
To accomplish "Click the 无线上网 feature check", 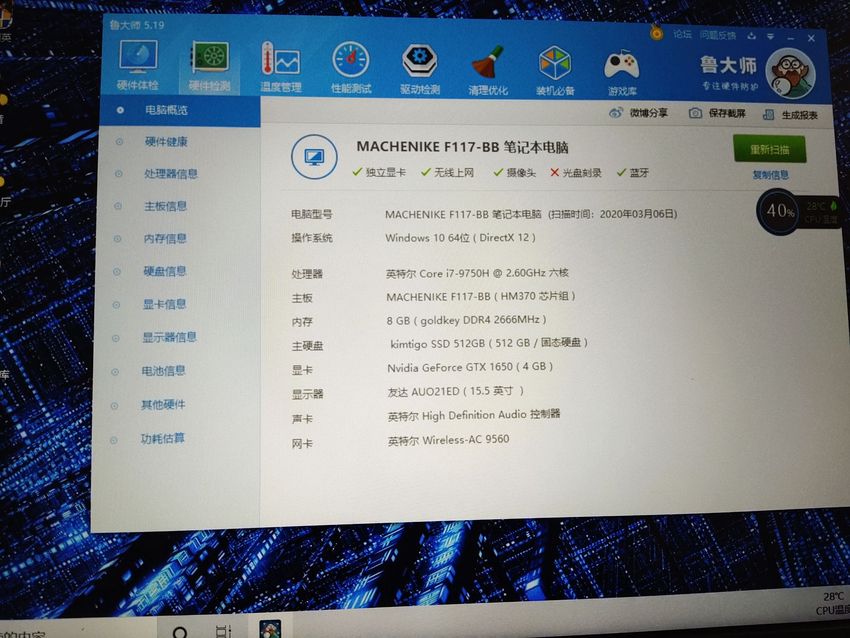I will [x=448, y=172].
